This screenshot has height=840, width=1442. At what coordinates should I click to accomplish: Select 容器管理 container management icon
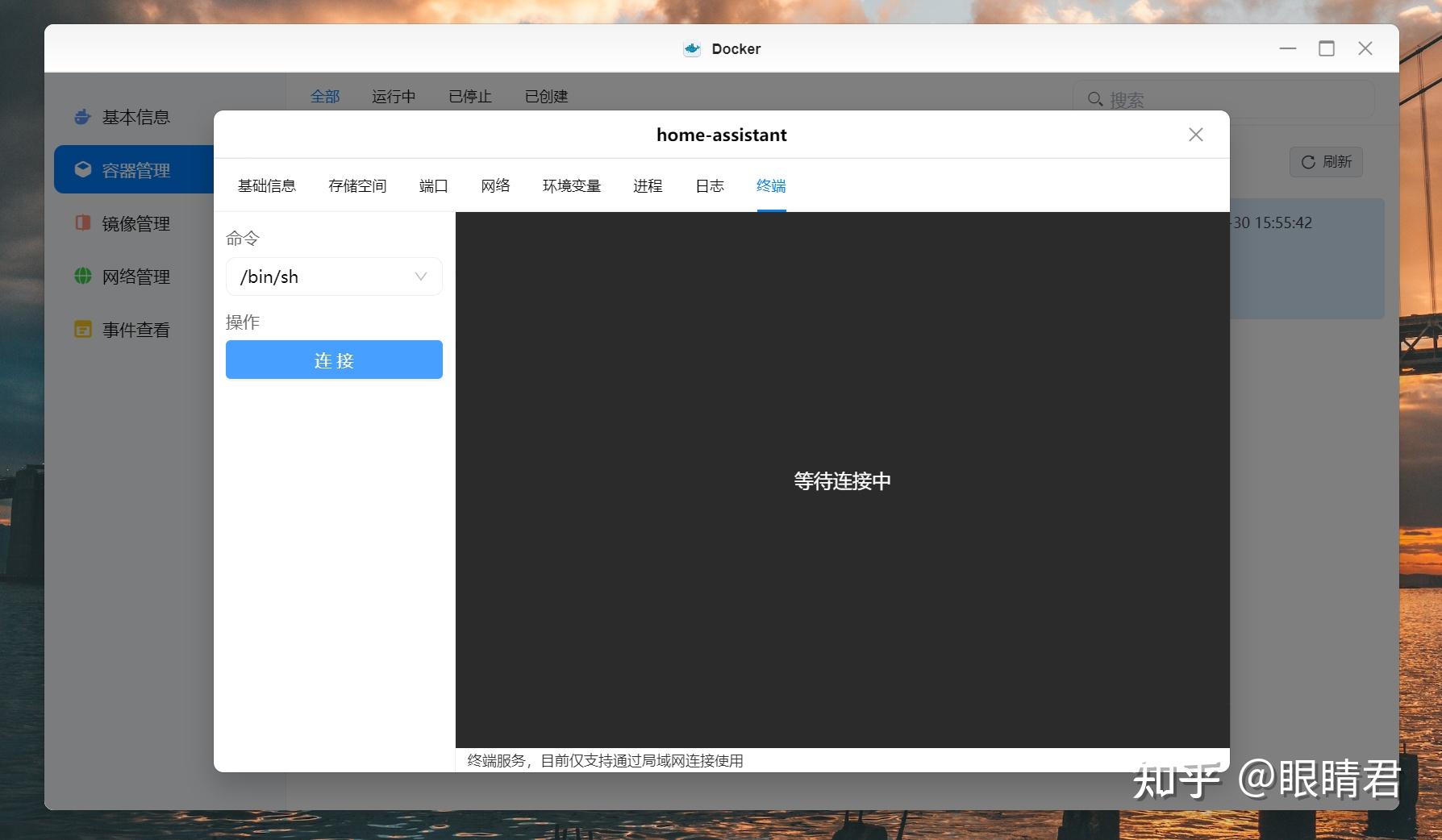click(83, 169)
